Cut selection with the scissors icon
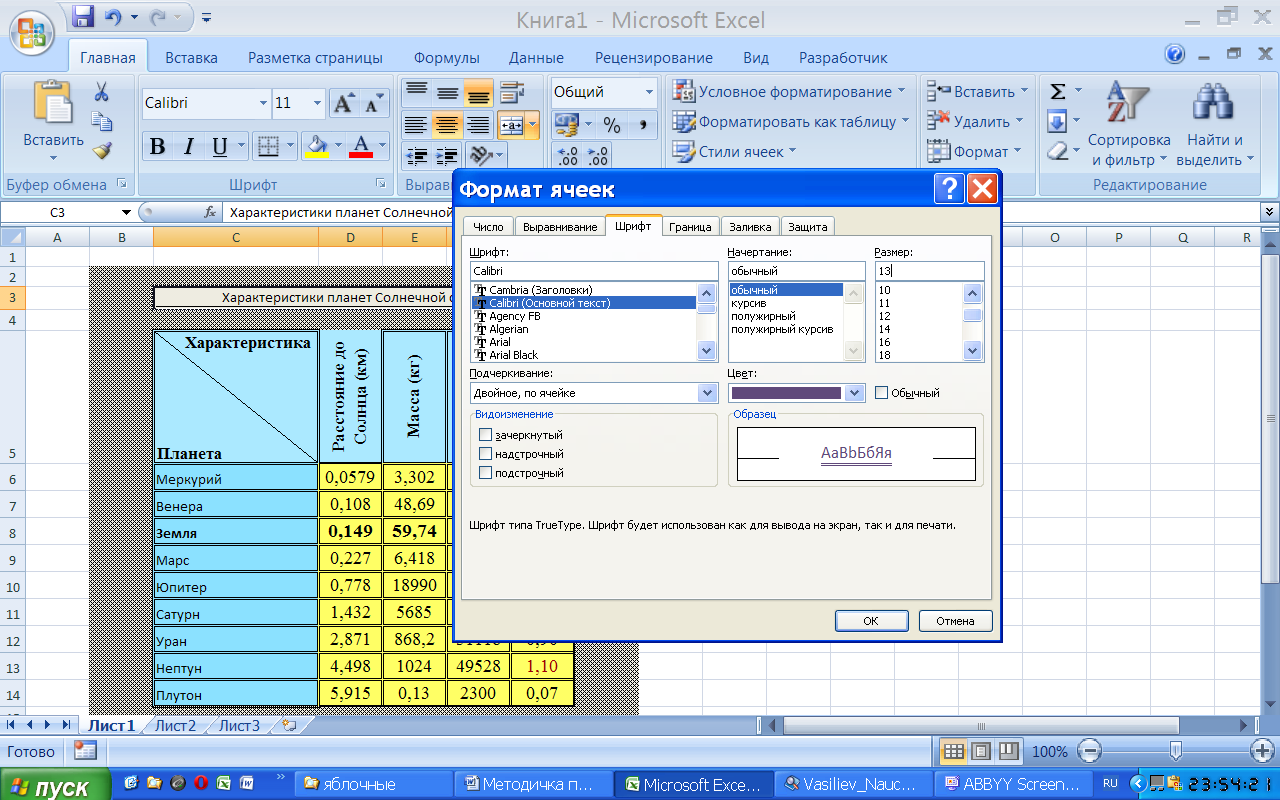 101,93
